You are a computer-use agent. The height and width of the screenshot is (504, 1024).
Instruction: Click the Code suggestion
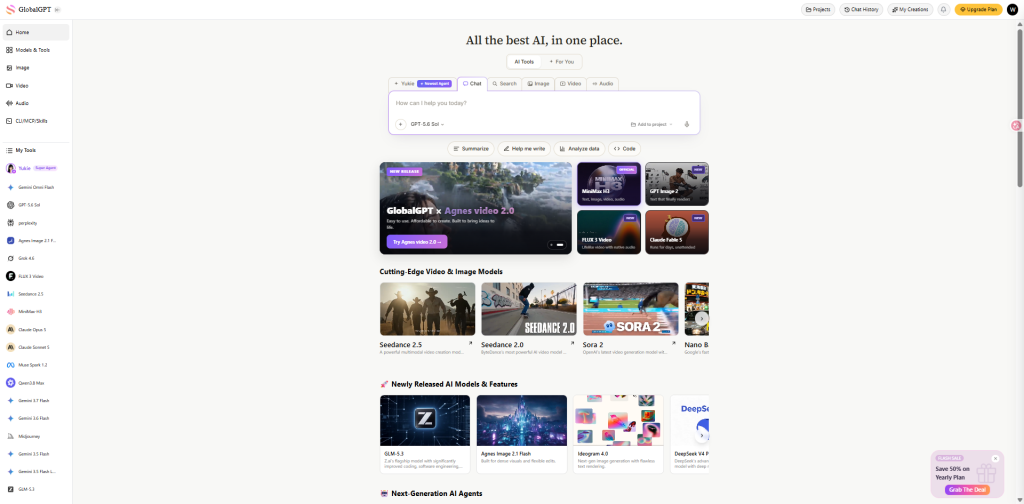point(624,149)
